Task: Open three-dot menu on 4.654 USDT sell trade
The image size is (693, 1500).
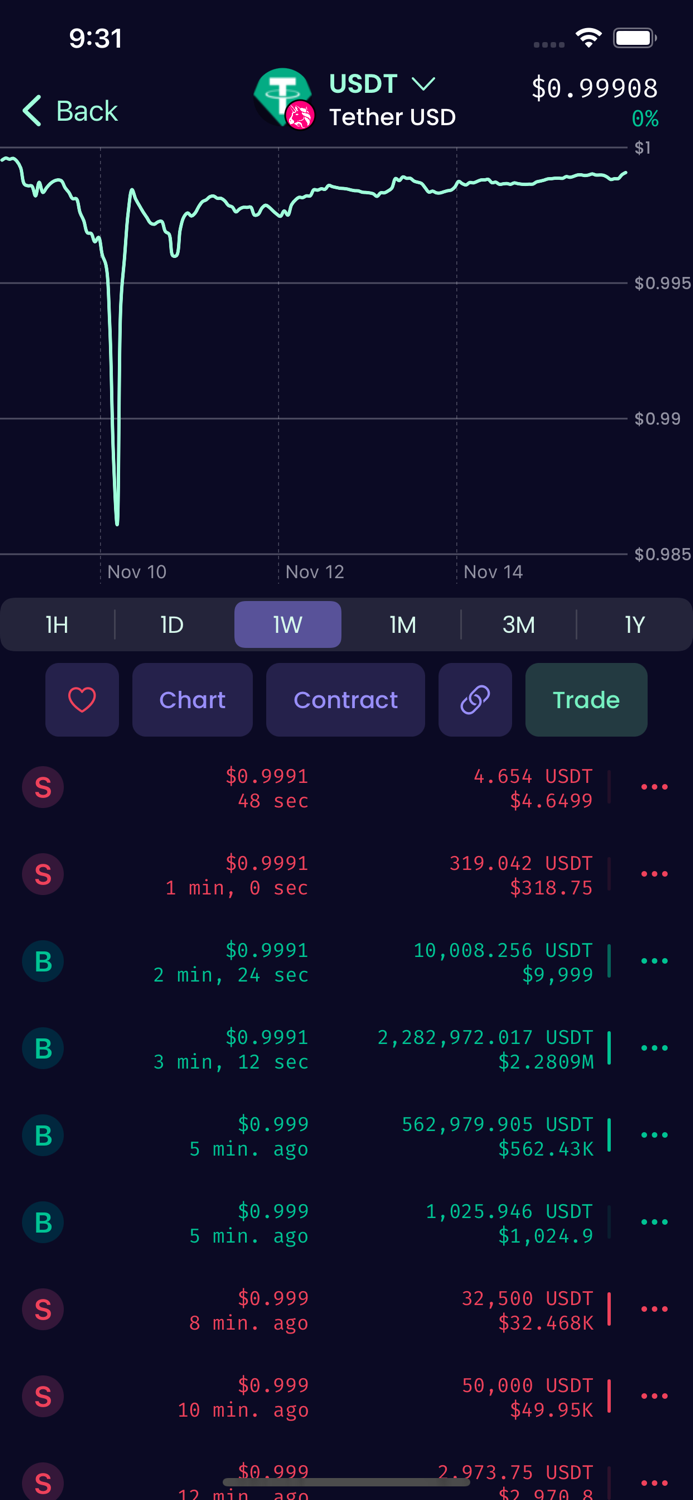Action: (654, 787)
